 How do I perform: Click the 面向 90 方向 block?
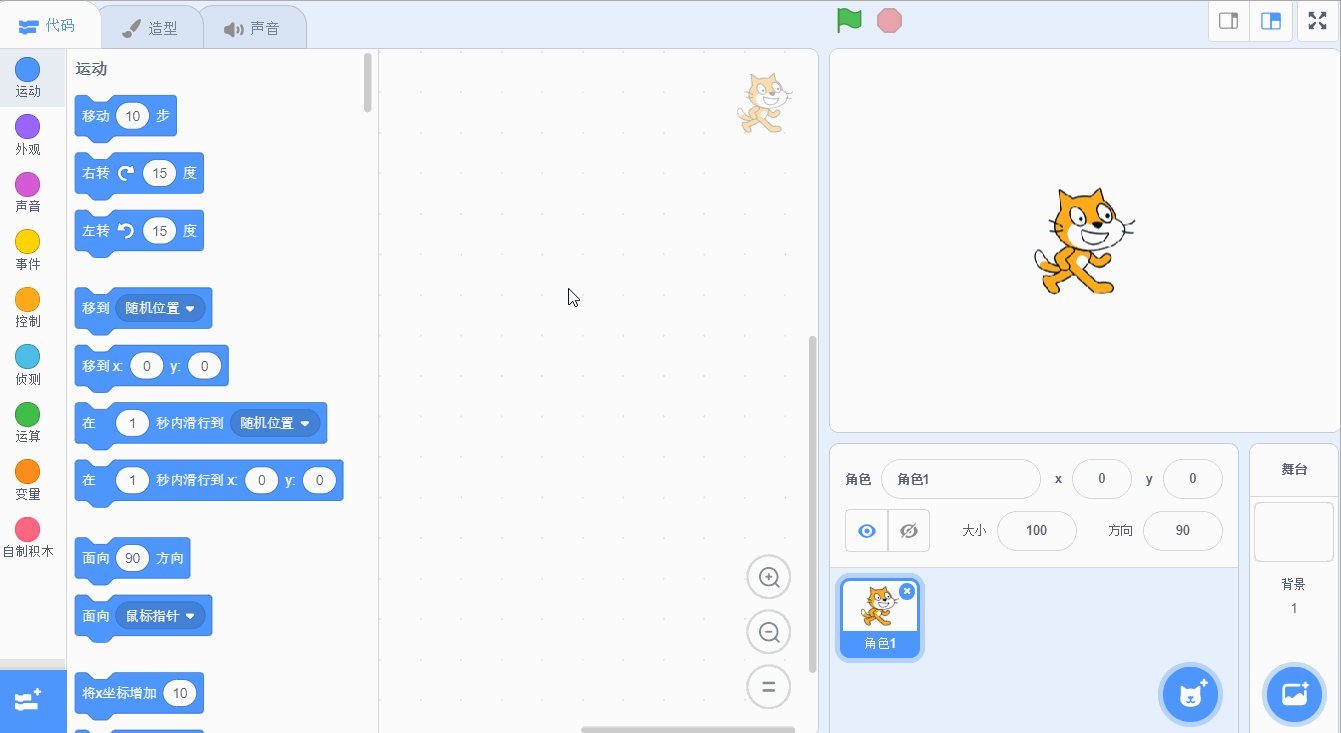coord(132,558)
